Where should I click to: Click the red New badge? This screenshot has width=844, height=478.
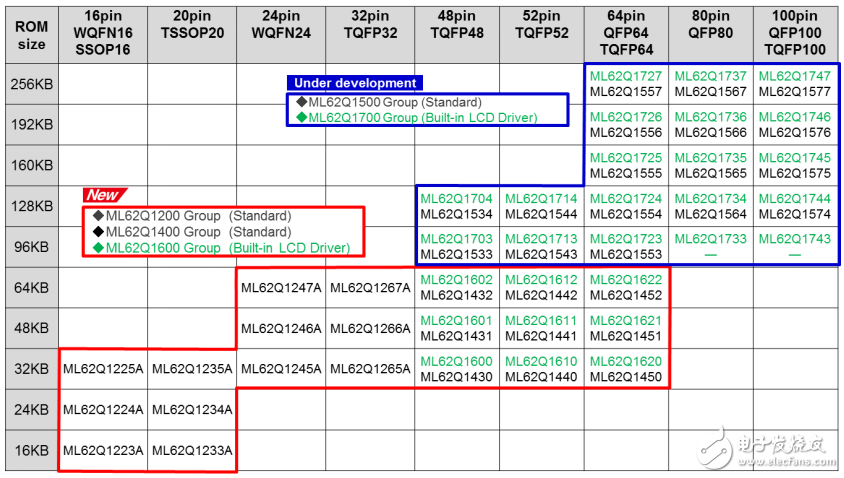coord(104,195)
